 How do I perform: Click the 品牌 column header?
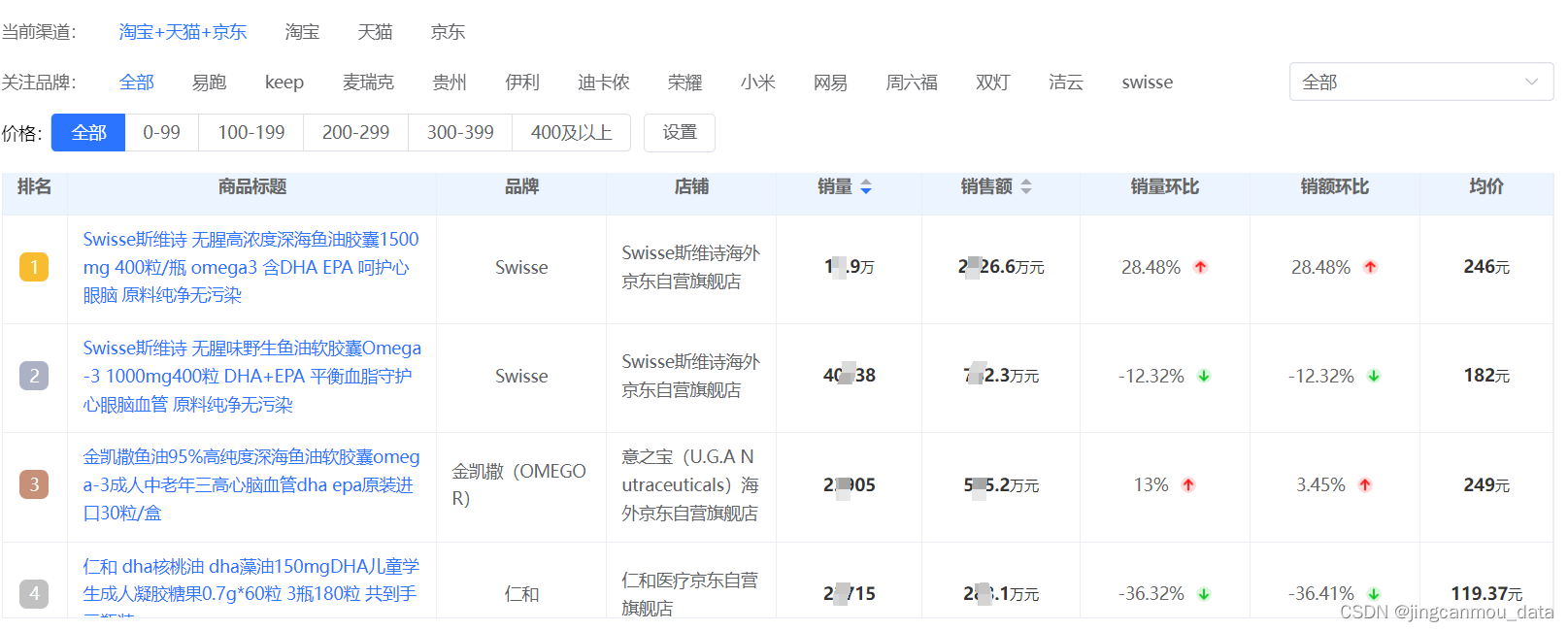pos(521,186)
